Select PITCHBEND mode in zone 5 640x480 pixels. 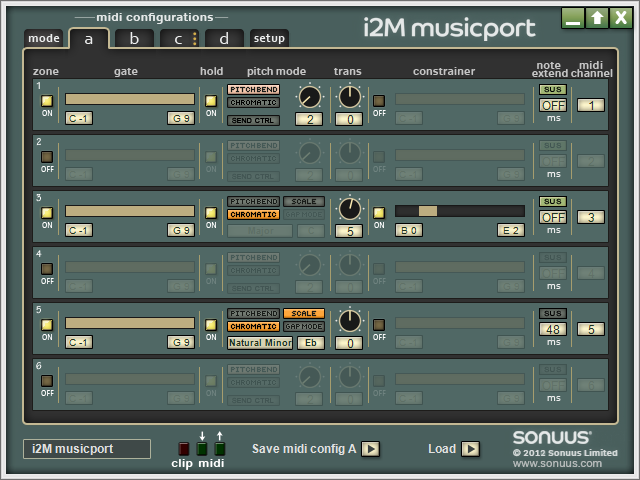253,313
